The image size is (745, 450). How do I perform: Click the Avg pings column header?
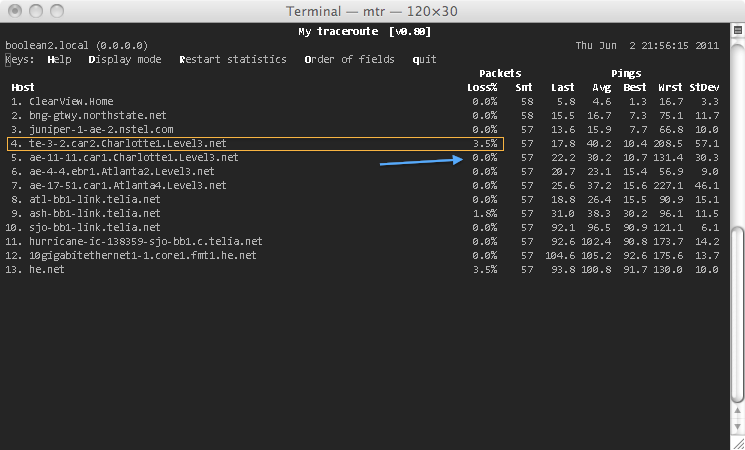pos(602,87)
